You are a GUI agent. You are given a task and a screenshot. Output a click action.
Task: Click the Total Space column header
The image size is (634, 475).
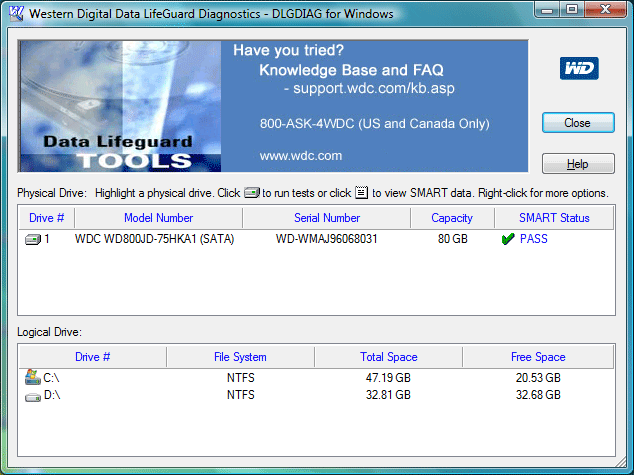pyautogui.click(x=389, y=357)
